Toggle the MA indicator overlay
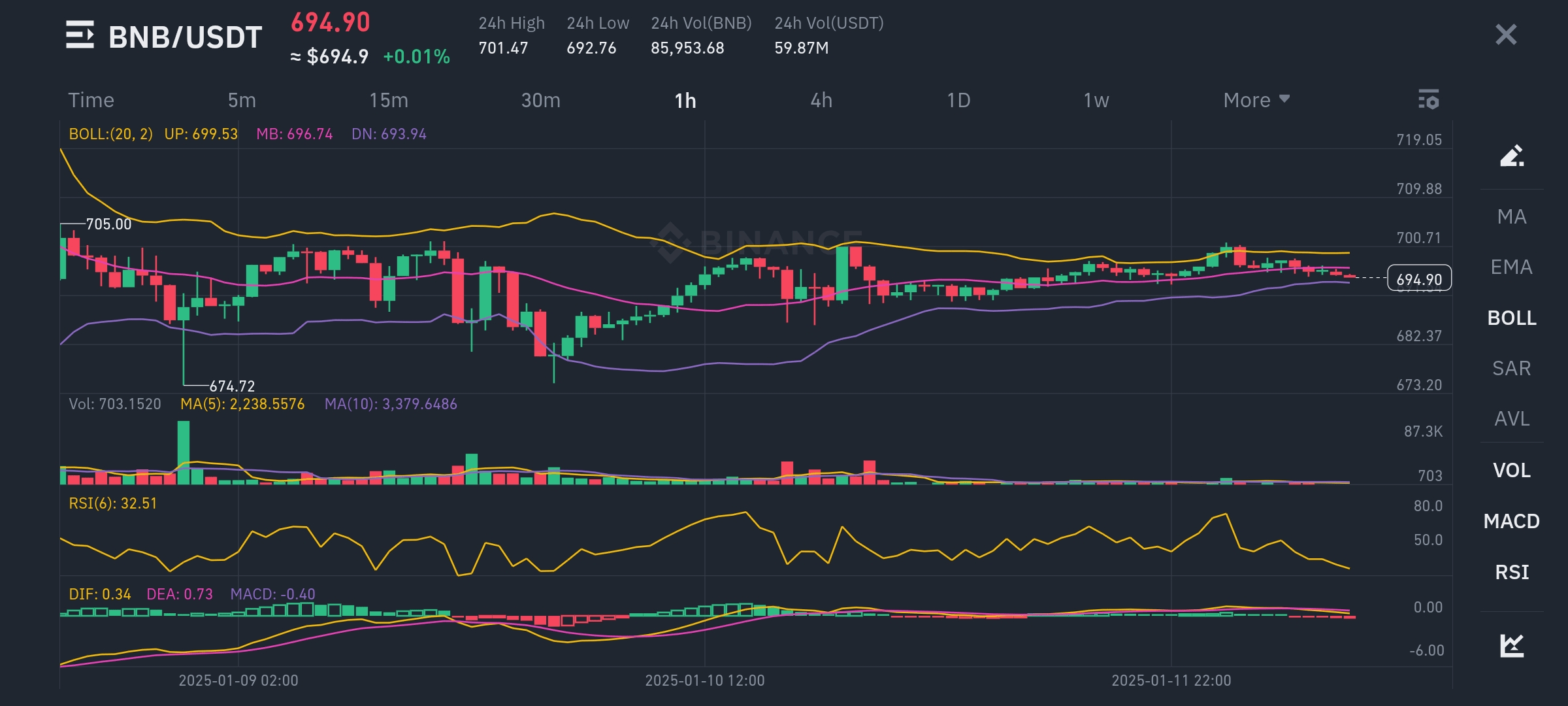The image size is (1568, 706). (x=1512, y=216)
